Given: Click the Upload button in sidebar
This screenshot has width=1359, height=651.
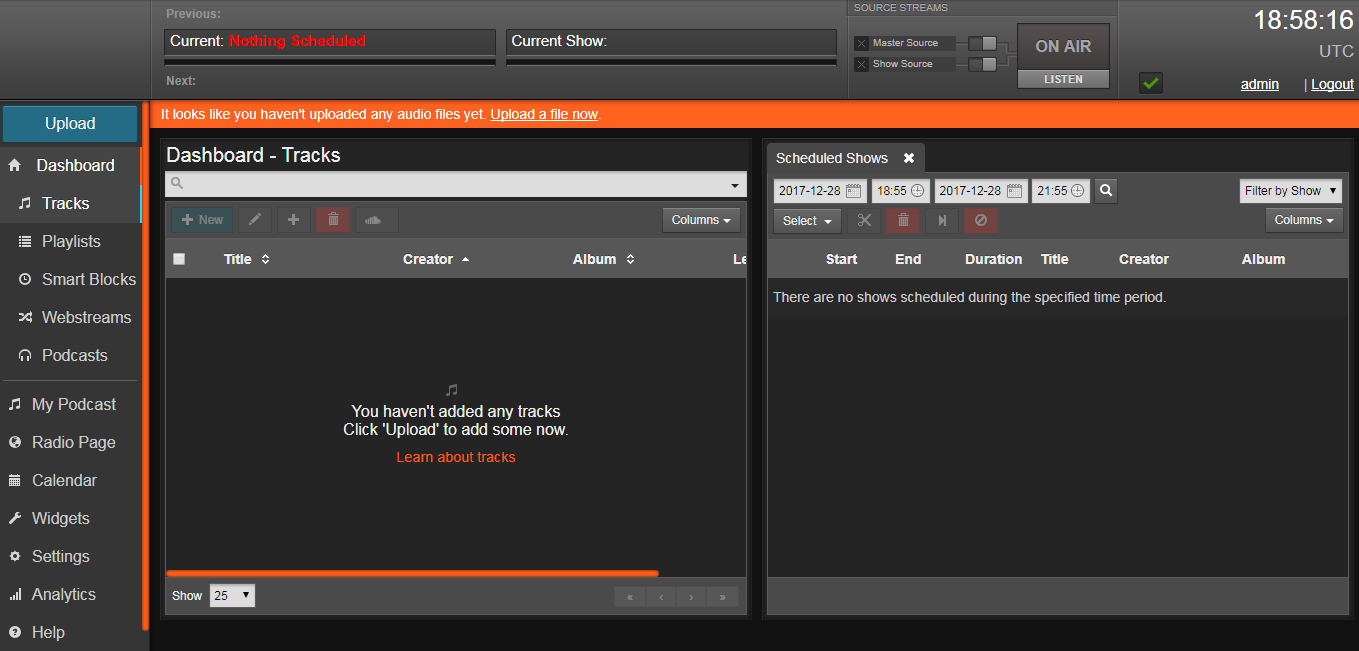Looking at the screenshot, I should tap(70, 124).
